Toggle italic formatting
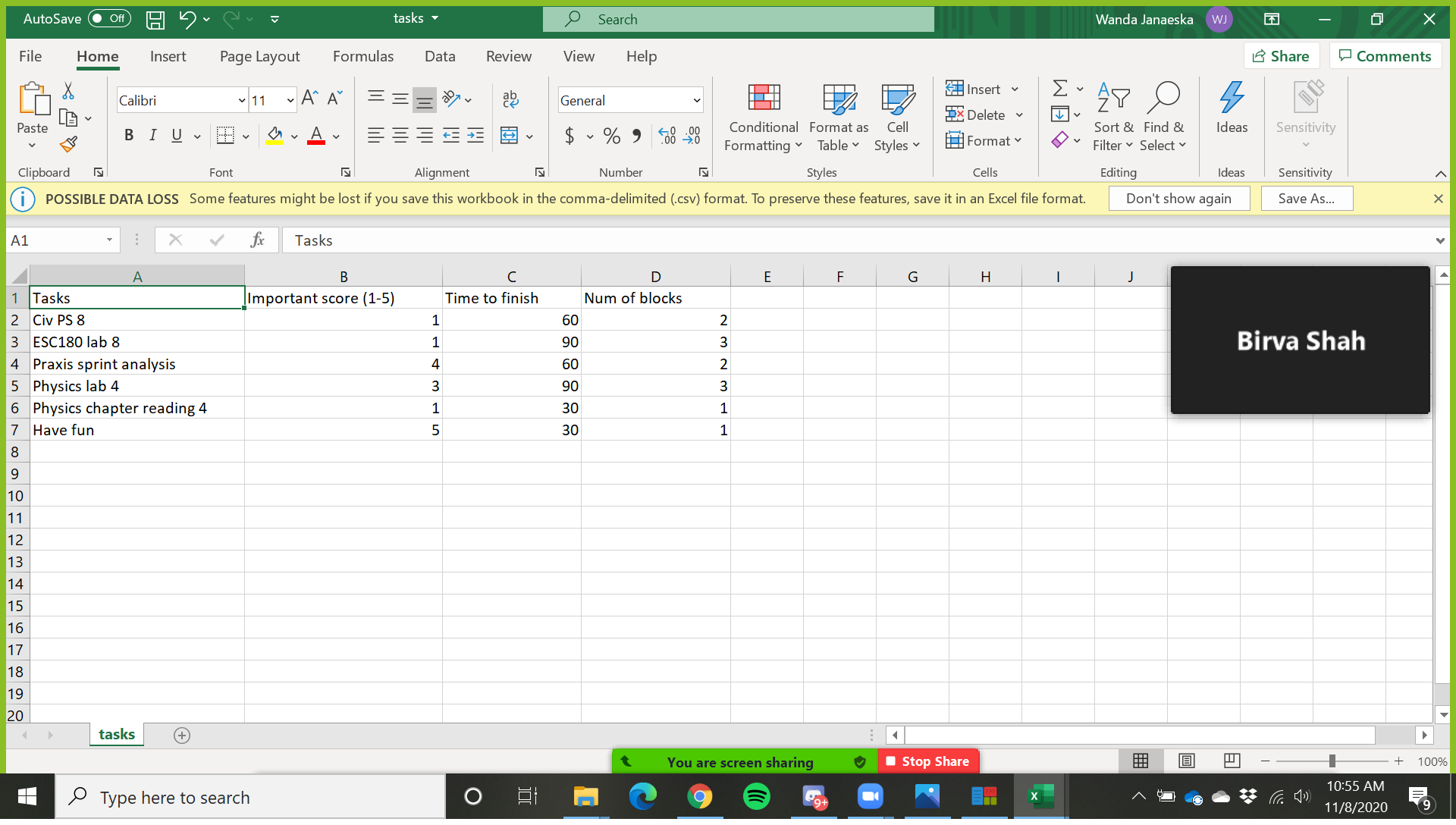This screenshot has height=825, width=1456. pos(153,136)
